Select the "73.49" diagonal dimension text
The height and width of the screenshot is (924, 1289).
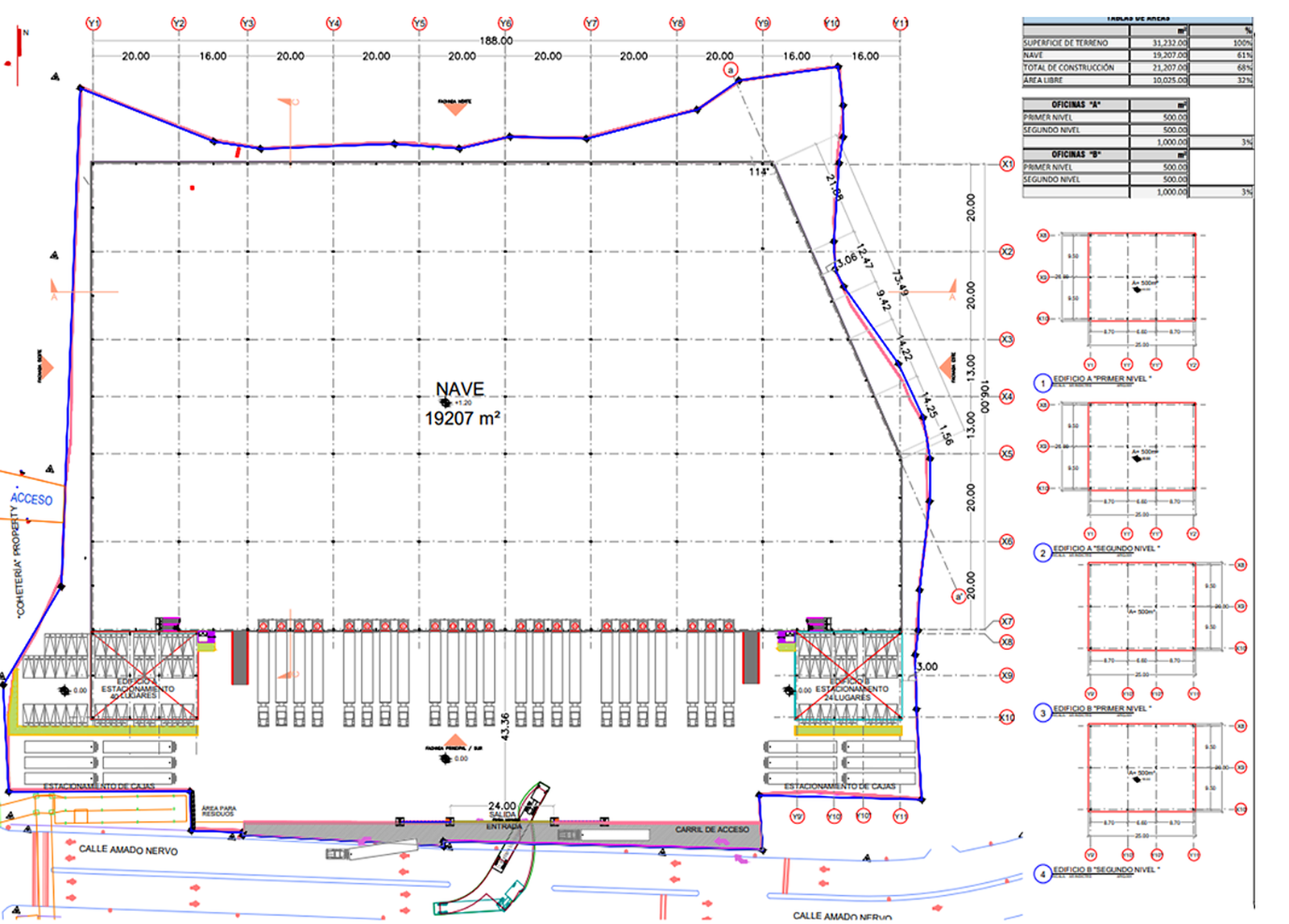[901, 283]
